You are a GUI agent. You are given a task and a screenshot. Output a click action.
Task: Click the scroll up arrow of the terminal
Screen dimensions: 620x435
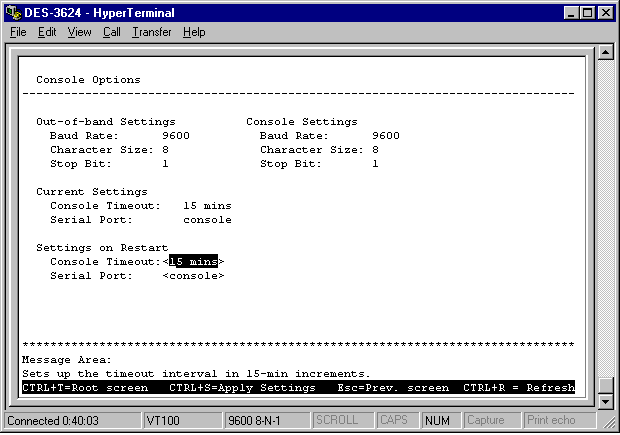pyautogui.click(x=604, y=52)
